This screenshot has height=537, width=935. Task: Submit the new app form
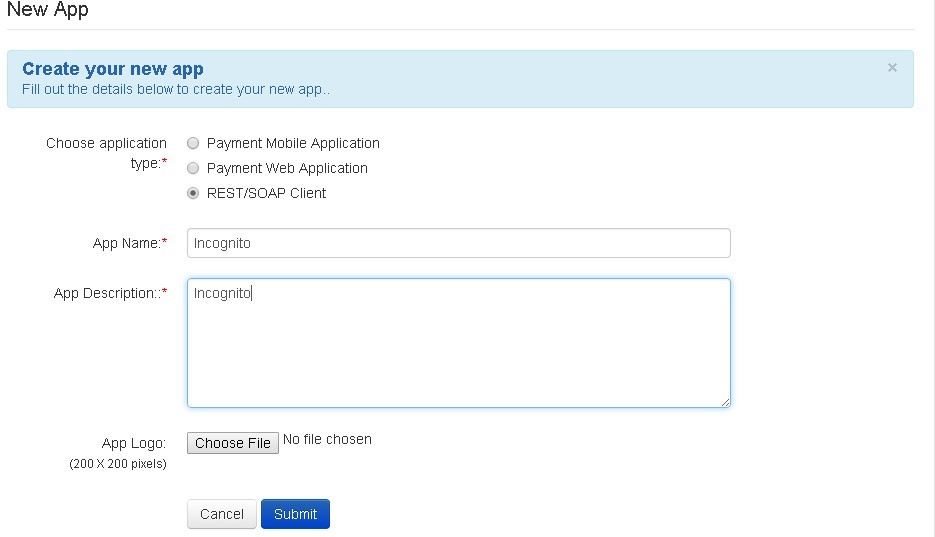click(295, 514)
